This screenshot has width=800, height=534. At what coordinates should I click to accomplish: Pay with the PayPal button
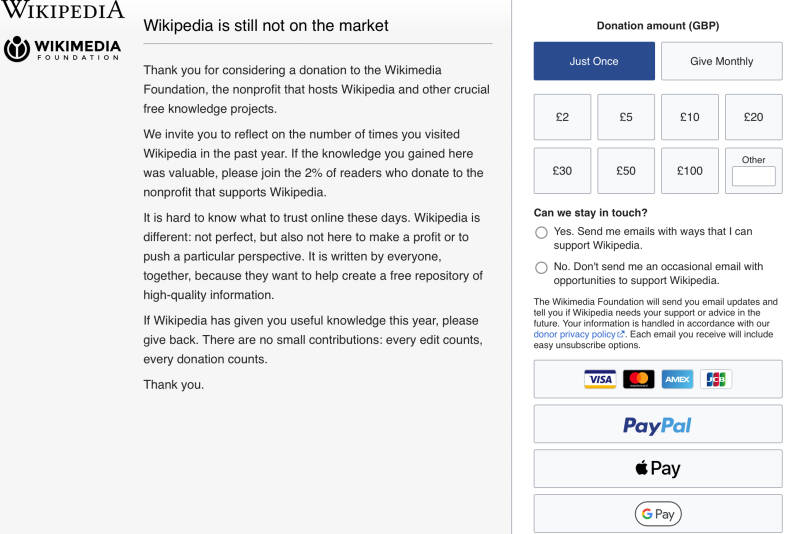pyautogui.click(x=657, y=424)
